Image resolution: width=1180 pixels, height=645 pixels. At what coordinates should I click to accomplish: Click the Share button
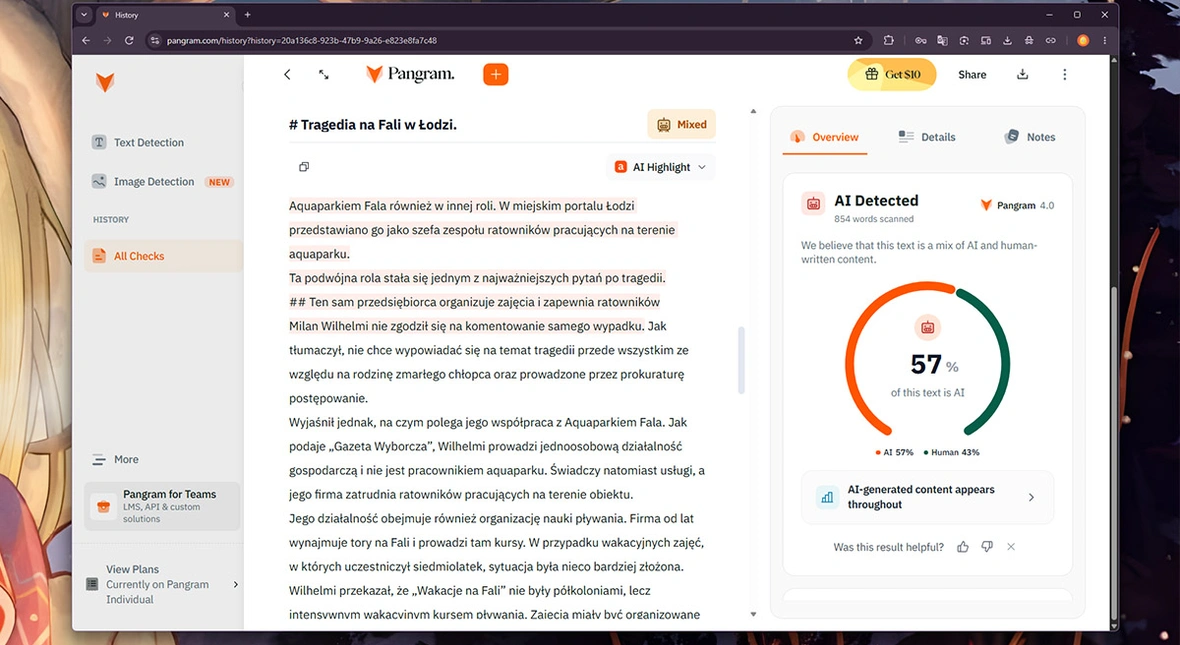[972, 75]
